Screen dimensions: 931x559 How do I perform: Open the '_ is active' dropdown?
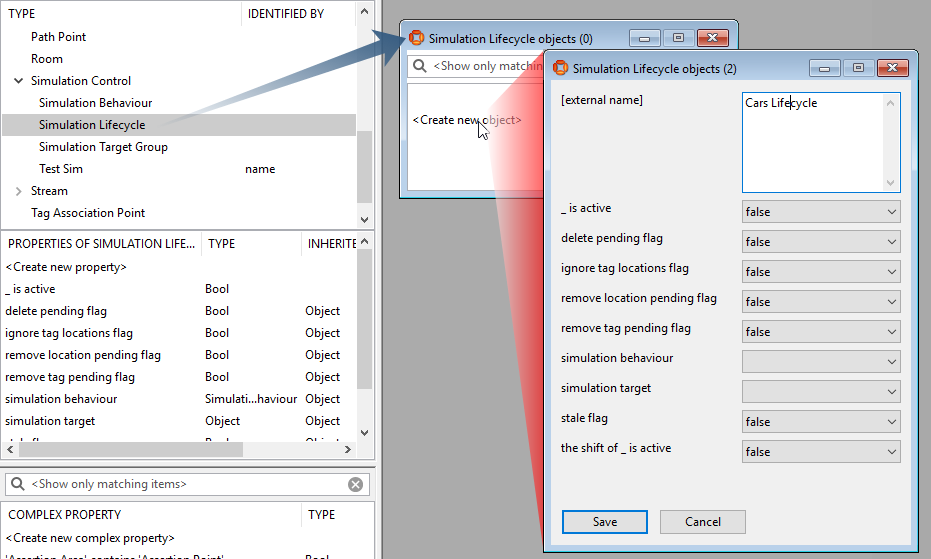tap(821, 211)
